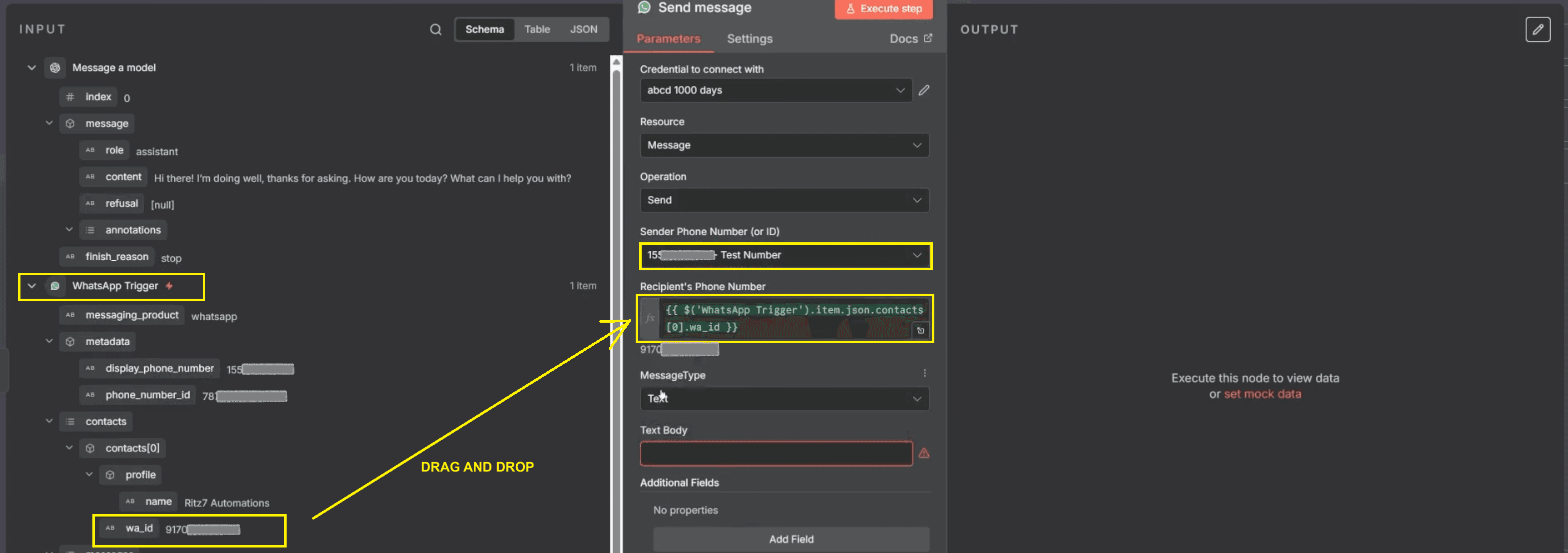Switch the input view to Table
The image size is (1568, 553).
pos(536,29)
